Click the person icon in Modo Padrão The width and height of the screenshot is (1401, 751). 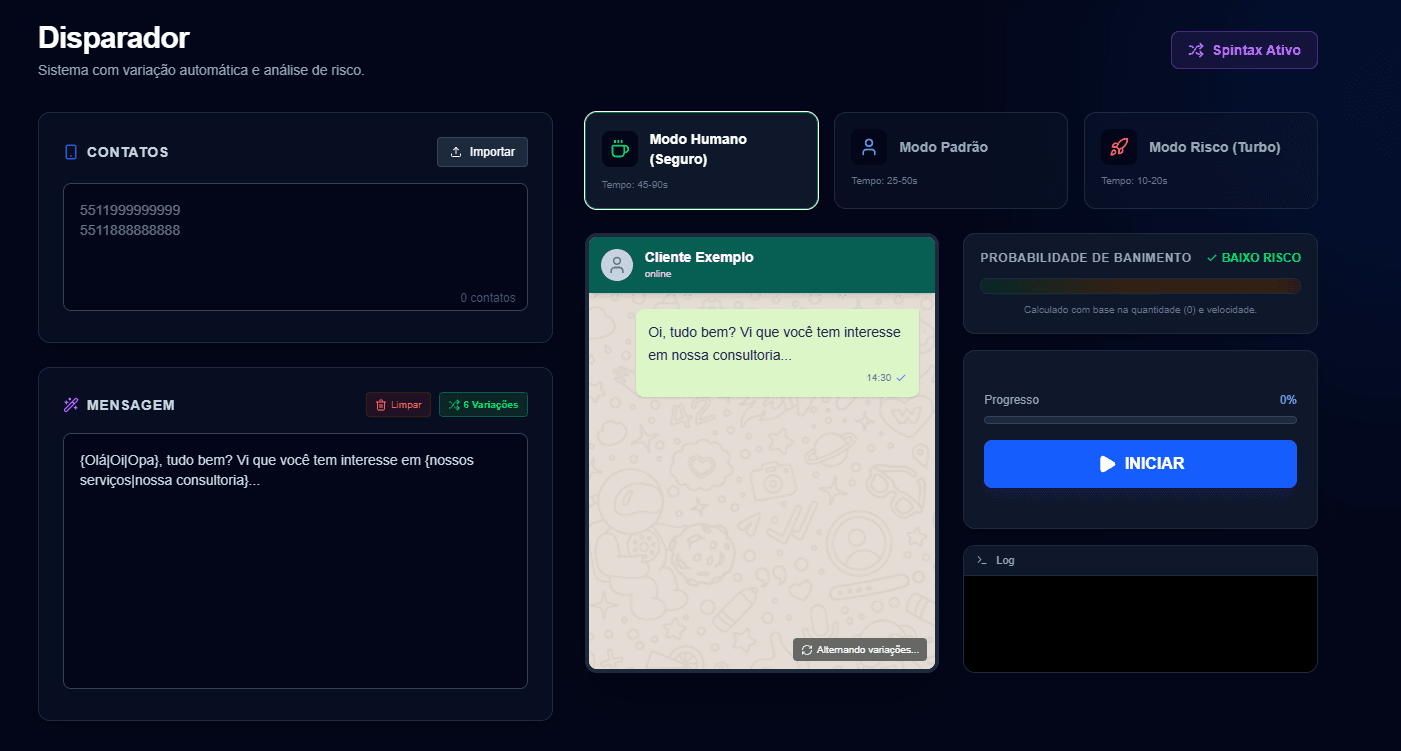pos(868,147)
